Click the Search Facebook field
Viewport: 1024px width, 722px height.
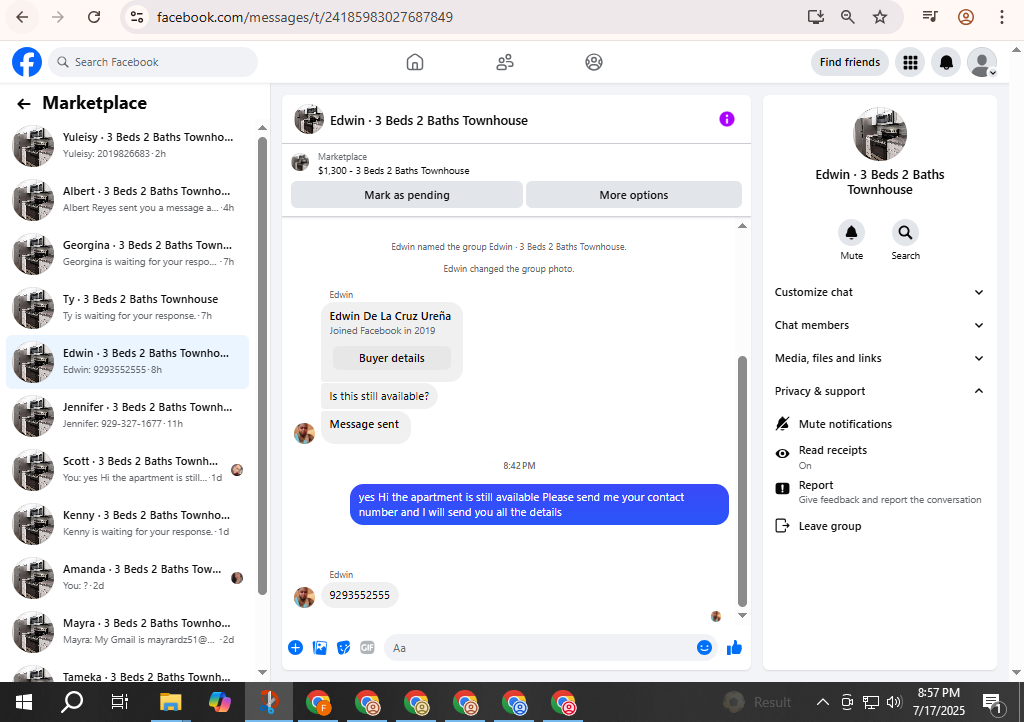coord(153,62)
